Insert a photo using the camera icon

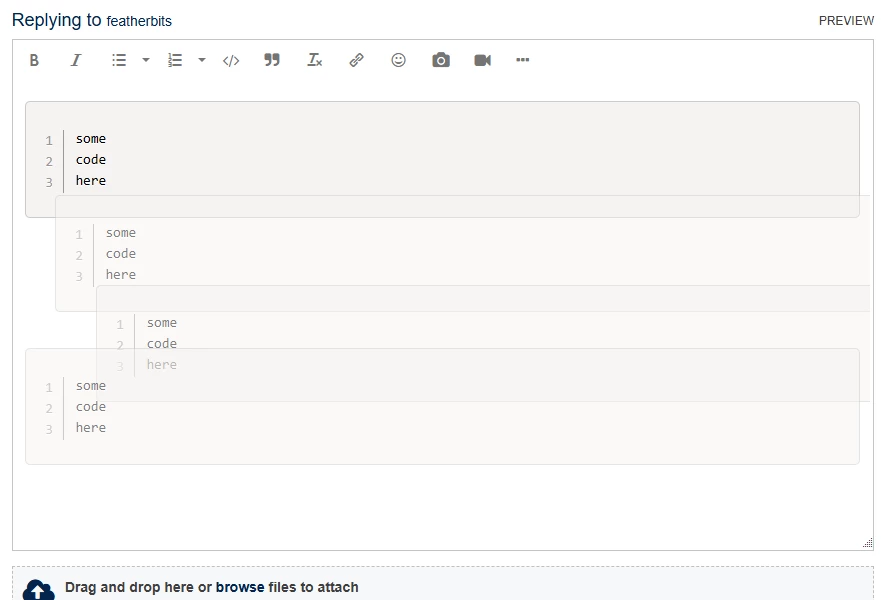coord(441,60)
